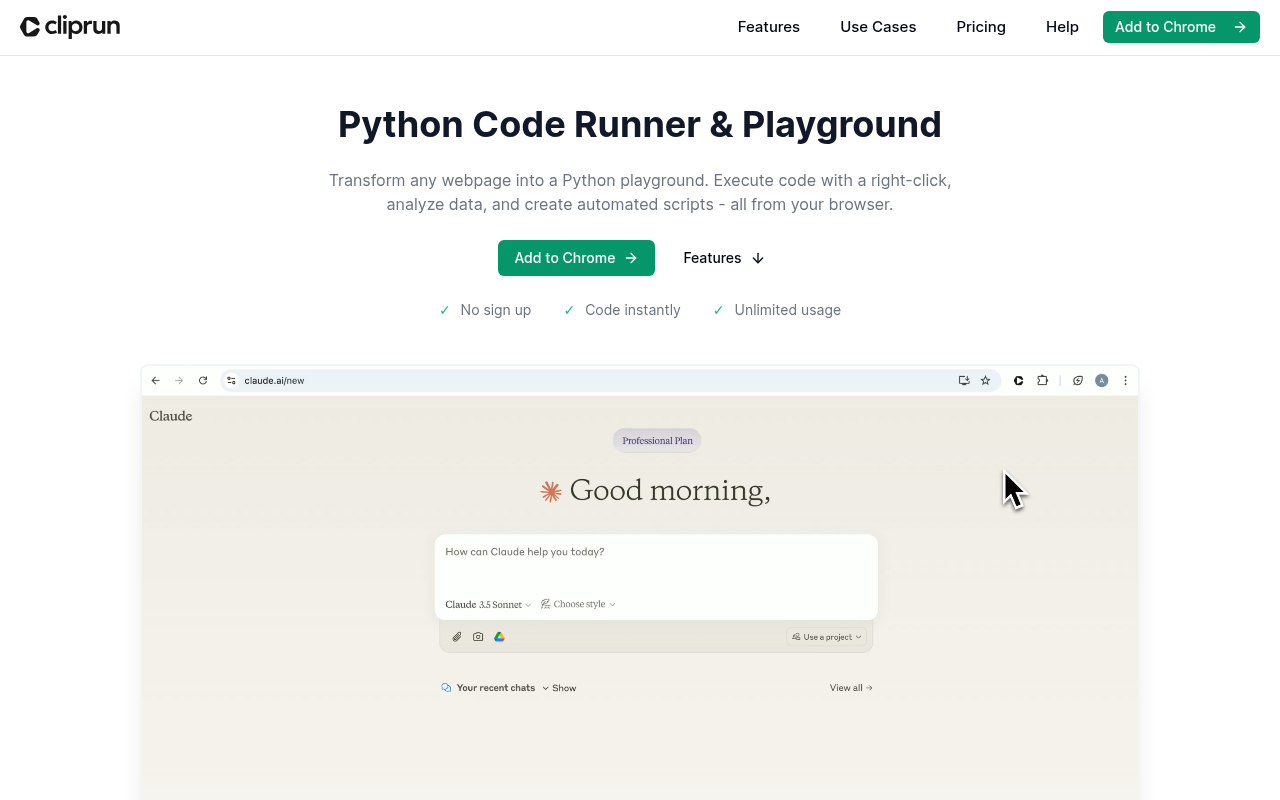Image resolution: width=1280 pixels, height=800 pixels.
Task: Click the install app icon in address bar
Action: 964,380
